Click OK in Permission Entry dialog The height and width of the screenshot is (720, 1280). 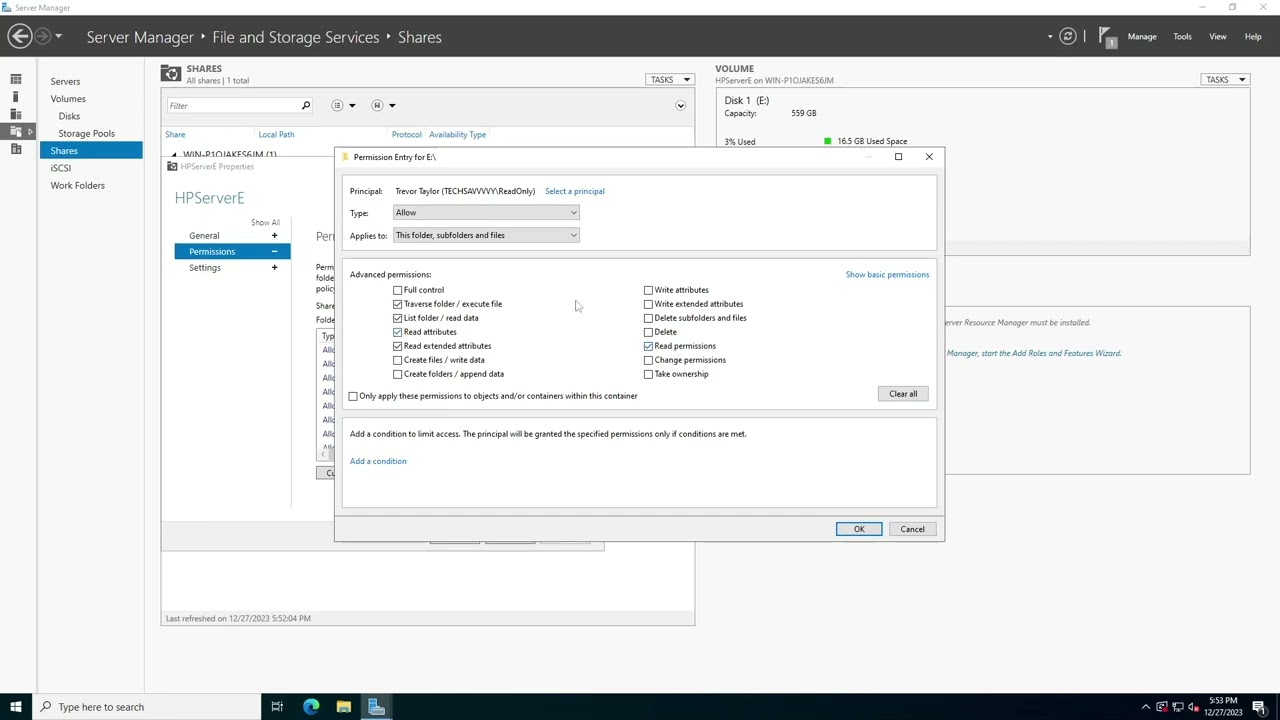click(859, 529)
